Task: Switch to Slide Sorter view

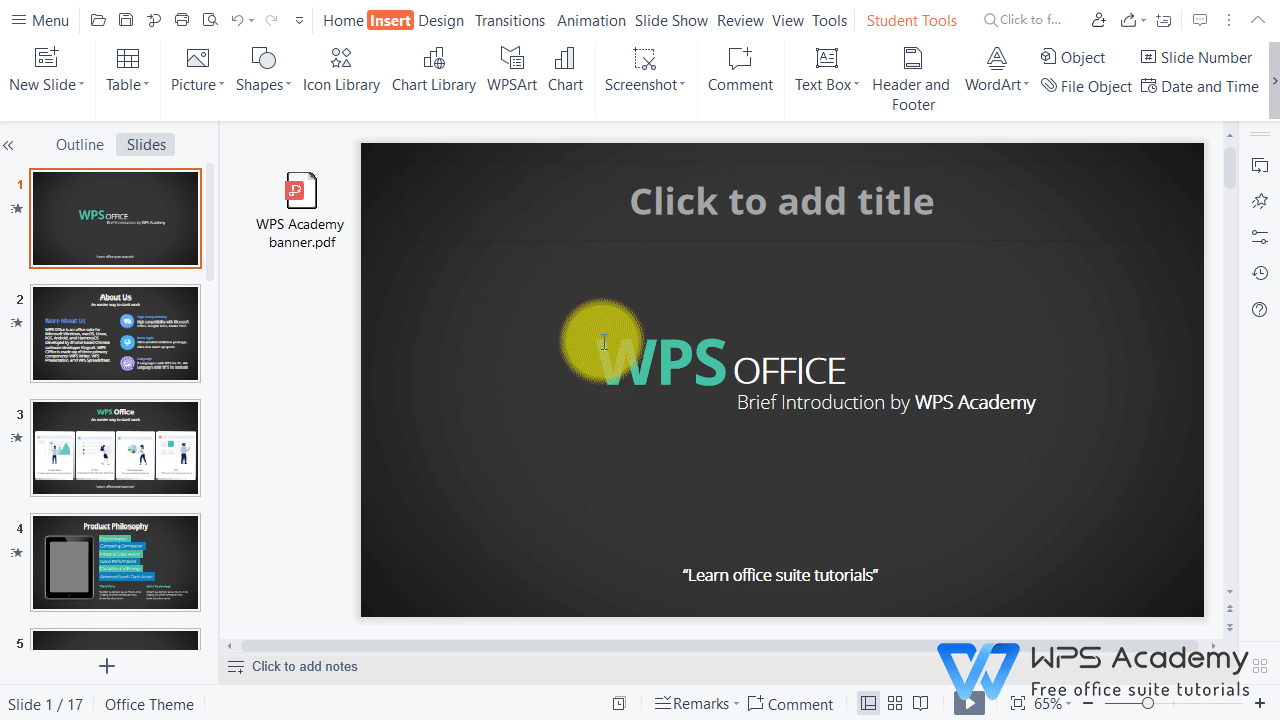Action: coord(894,703)
